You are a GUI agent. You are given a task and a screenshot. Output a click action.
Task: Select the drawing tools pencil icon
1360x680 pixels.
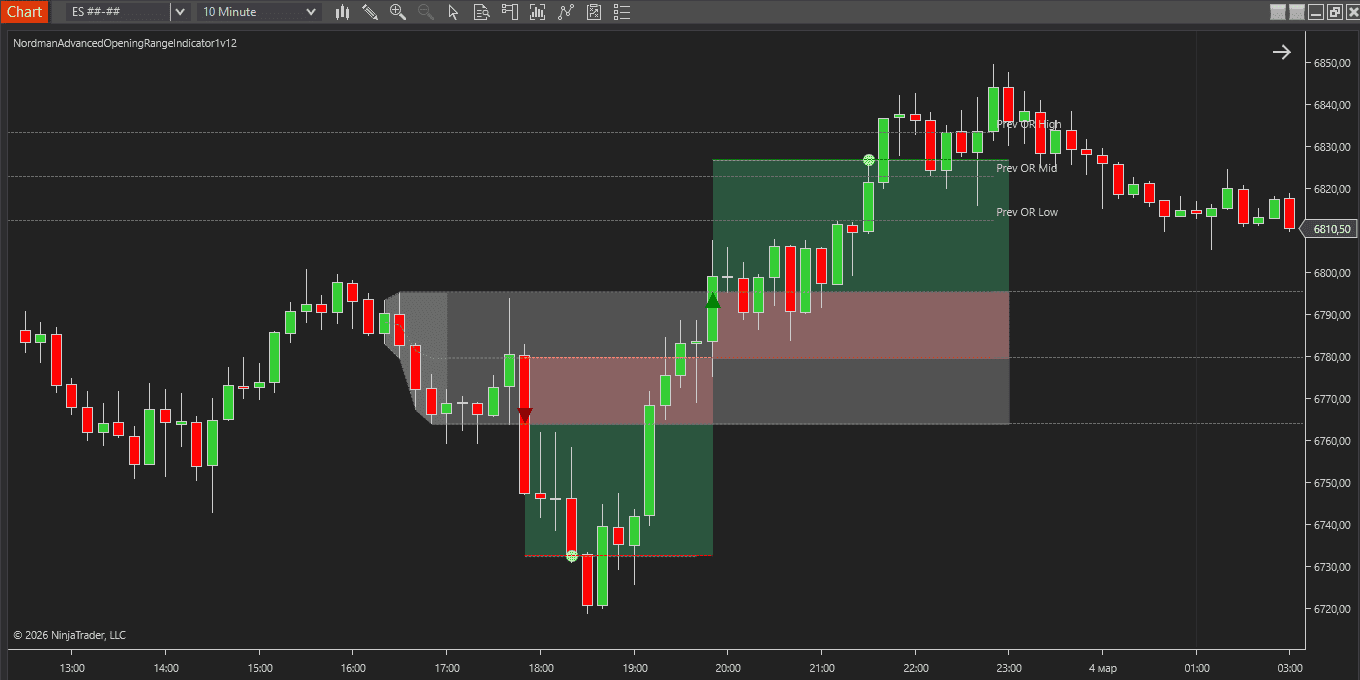[x=370, y=12]
